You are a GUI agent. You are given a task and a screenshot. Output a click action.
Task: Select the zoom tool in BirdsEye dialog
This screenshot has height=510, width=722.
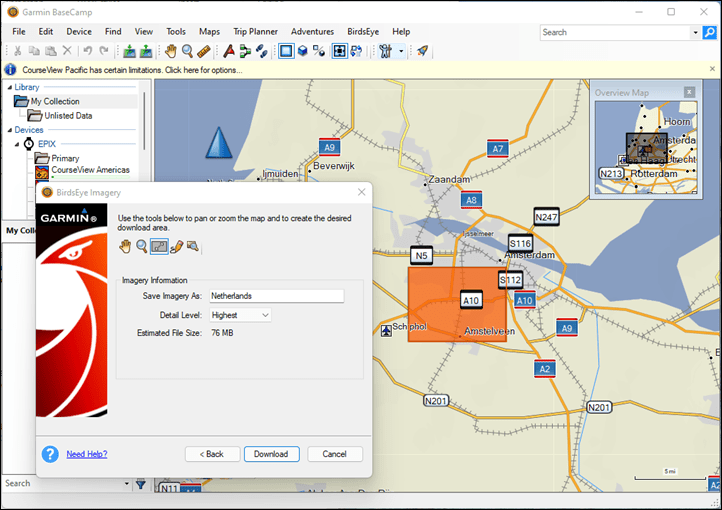click(x=142, y=247)
